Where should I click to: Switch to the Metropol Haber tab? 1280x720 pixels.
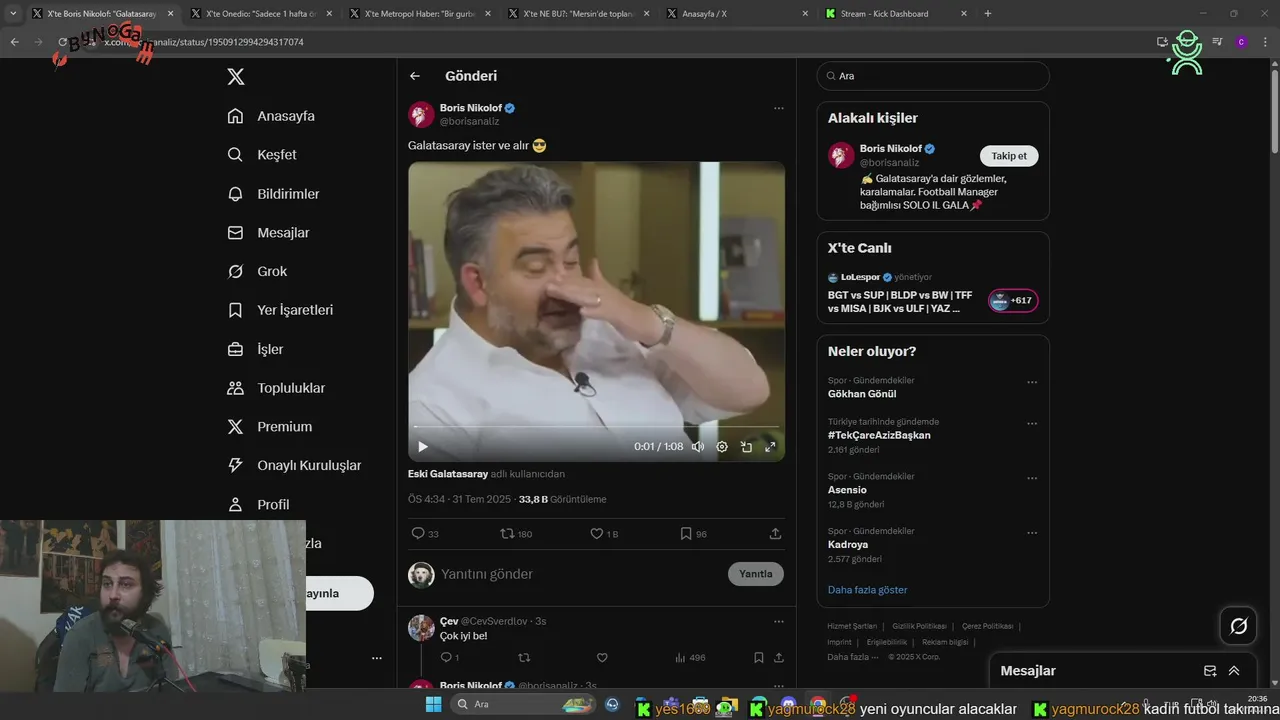coord(419,14)
